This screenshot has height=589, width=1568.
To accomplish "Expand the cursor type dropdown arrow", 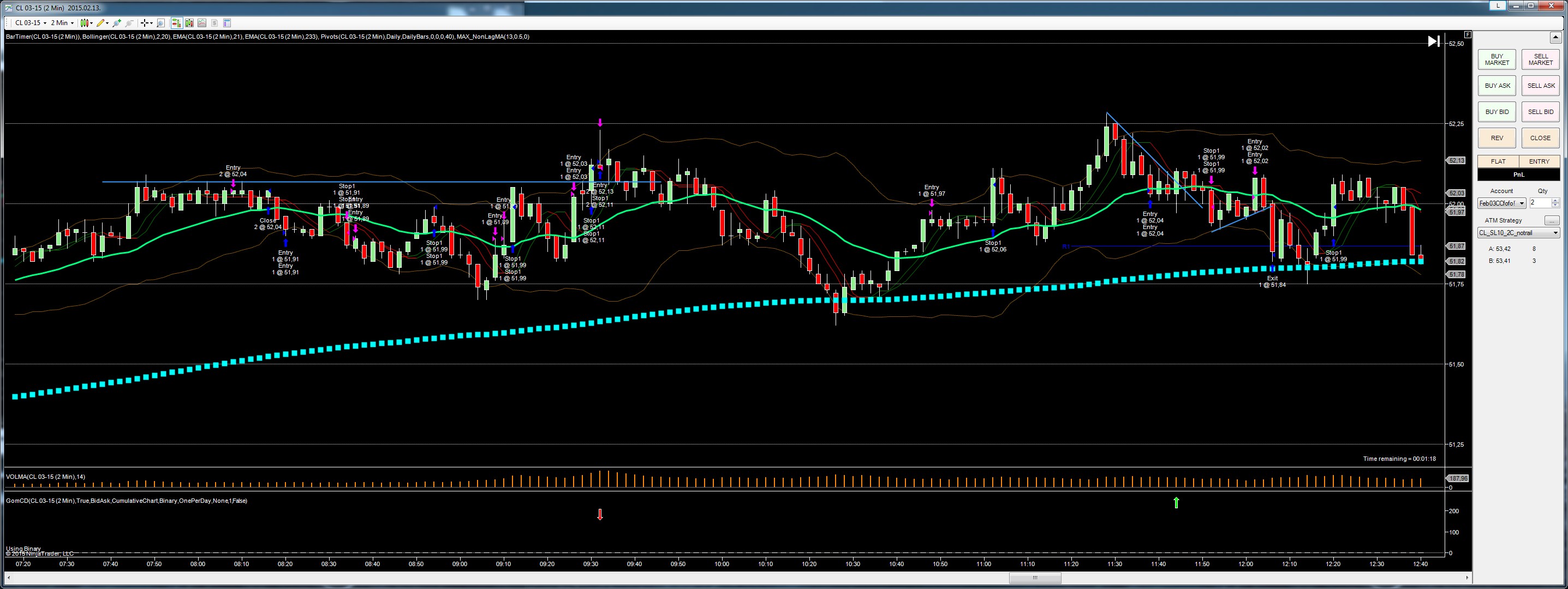I will pyautogui.click(x=152, y=24).
